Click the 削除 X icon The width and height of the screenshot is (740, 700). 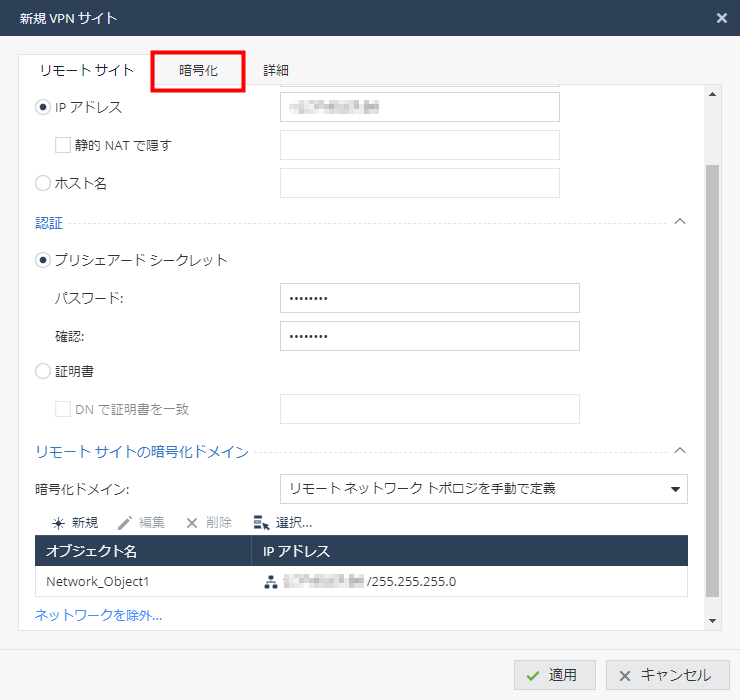192,523
